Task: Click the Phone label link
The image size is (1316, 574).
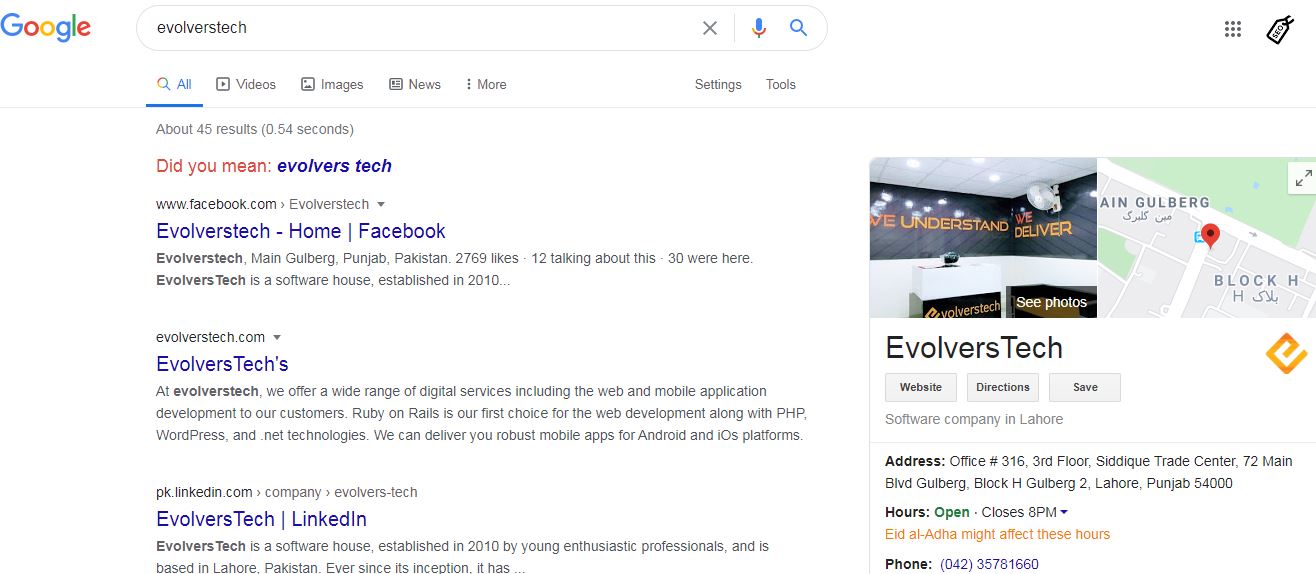Action: (908, 564)
